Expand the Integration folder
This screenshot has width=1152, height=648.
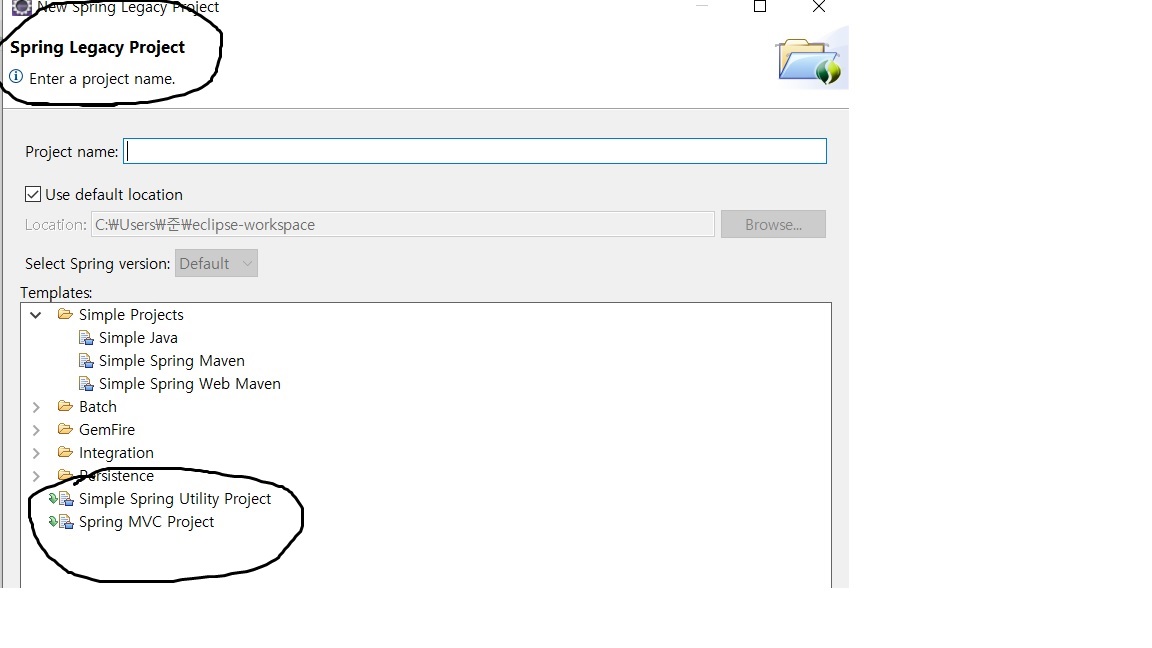35,453
